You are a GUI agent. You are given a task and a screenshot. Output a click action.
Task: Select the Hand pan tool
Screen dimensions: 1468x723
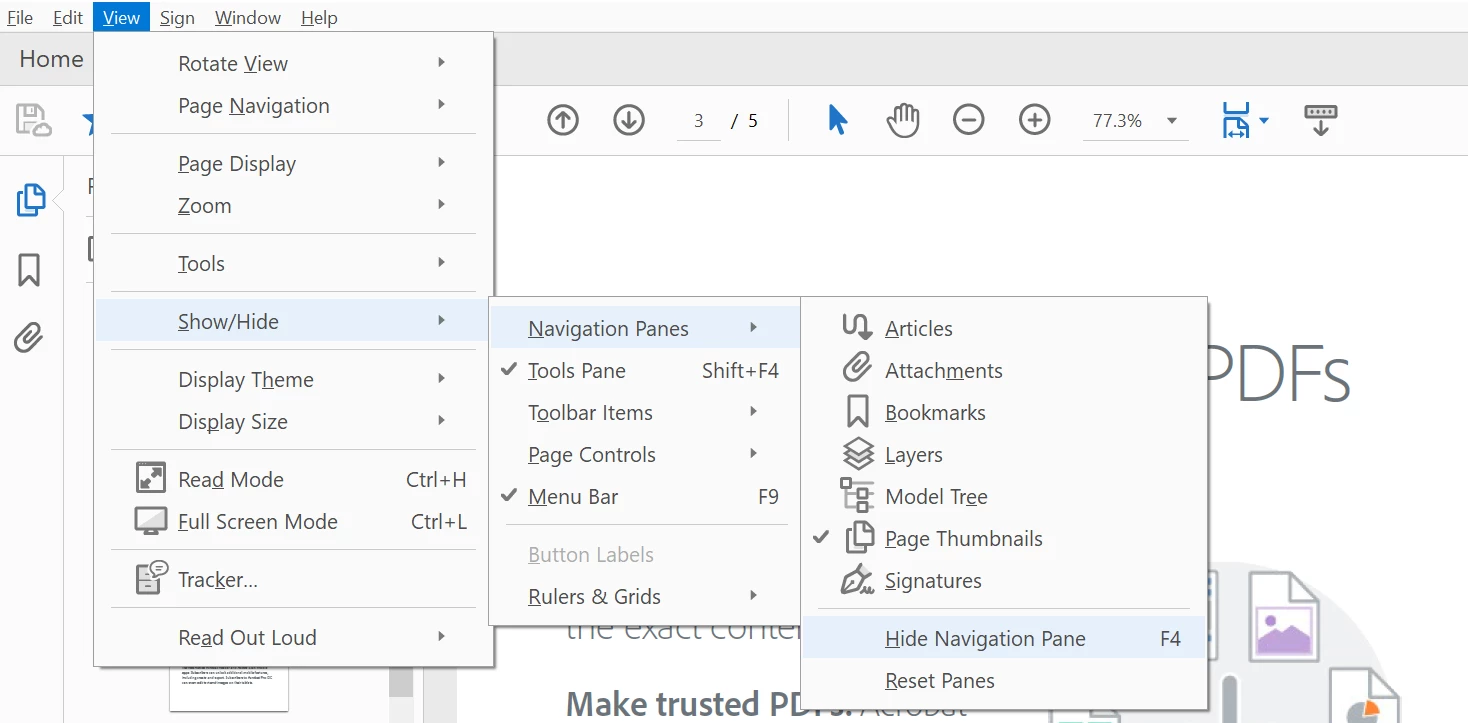pyautogui.click(x=903, y=121)
